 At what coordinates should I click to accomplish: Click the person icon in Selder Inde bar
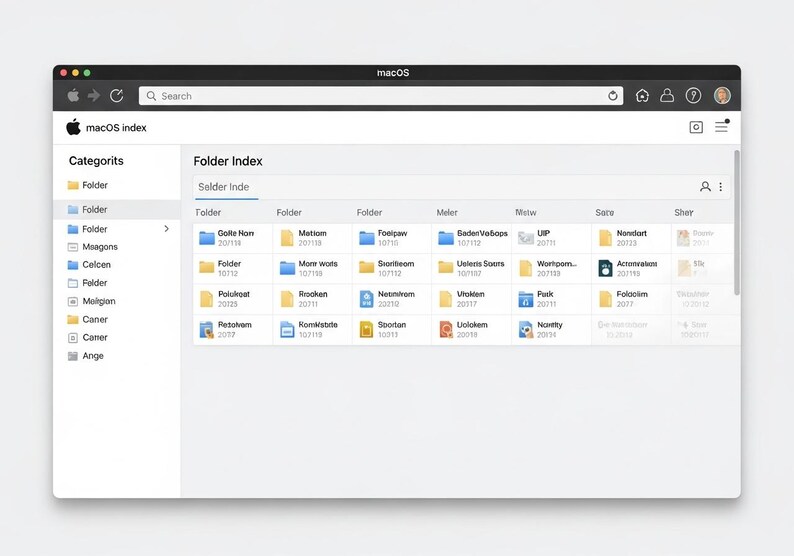click(705, 186)
